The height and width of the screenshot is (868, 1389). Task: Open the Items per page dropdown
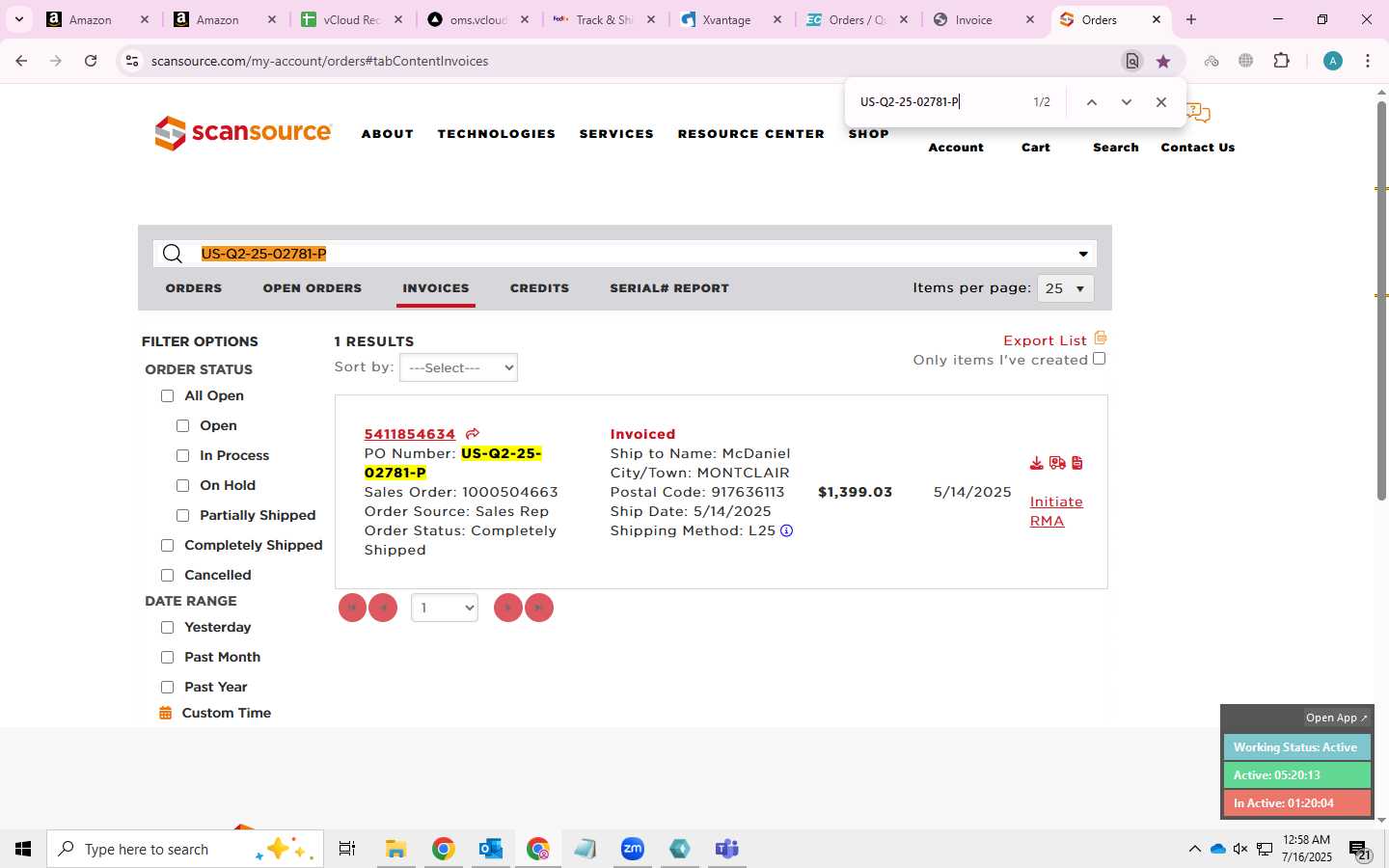tap(1065, 288)
